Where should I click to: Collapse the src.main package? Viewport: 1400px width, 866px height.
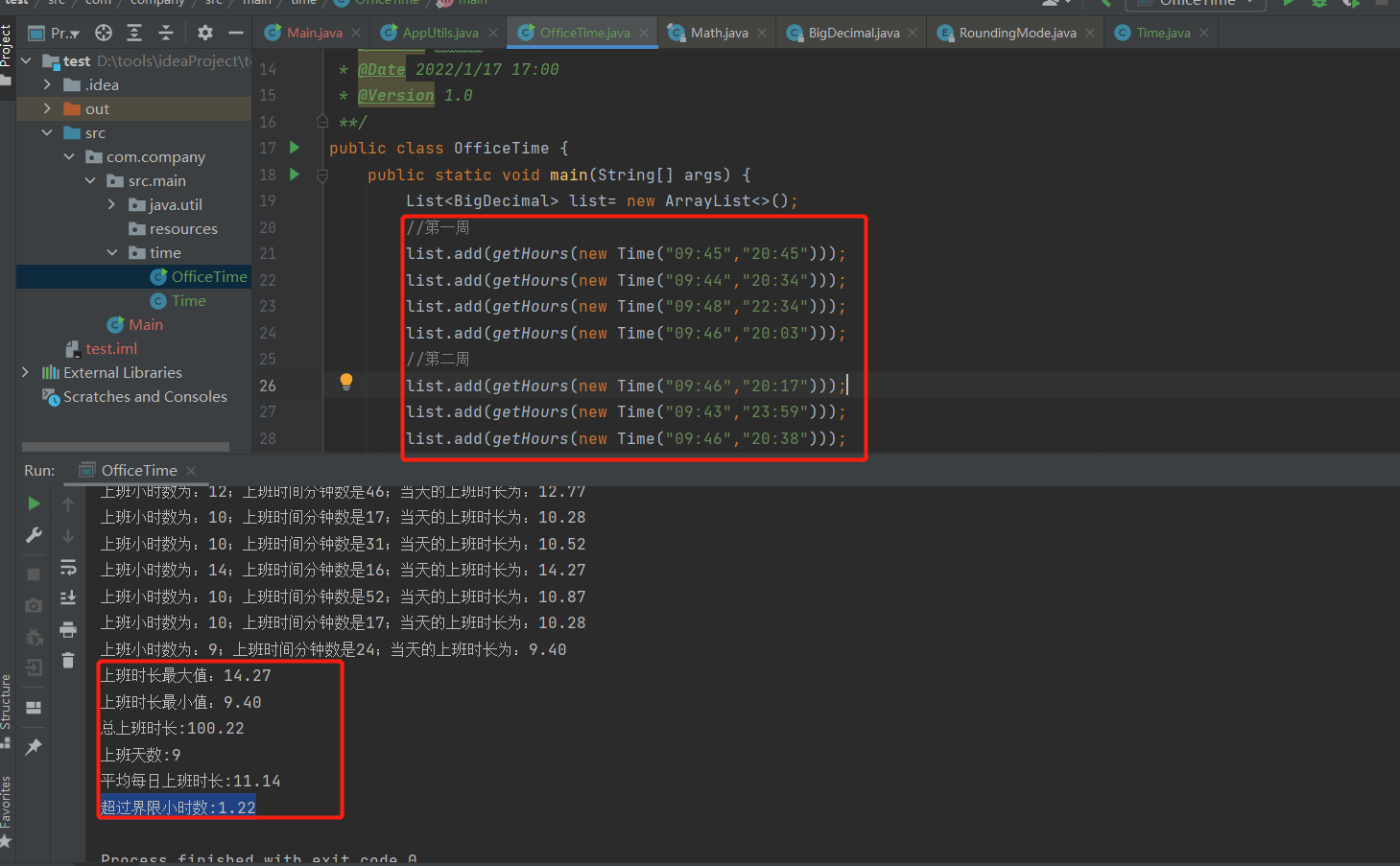(x=90, y=180)
